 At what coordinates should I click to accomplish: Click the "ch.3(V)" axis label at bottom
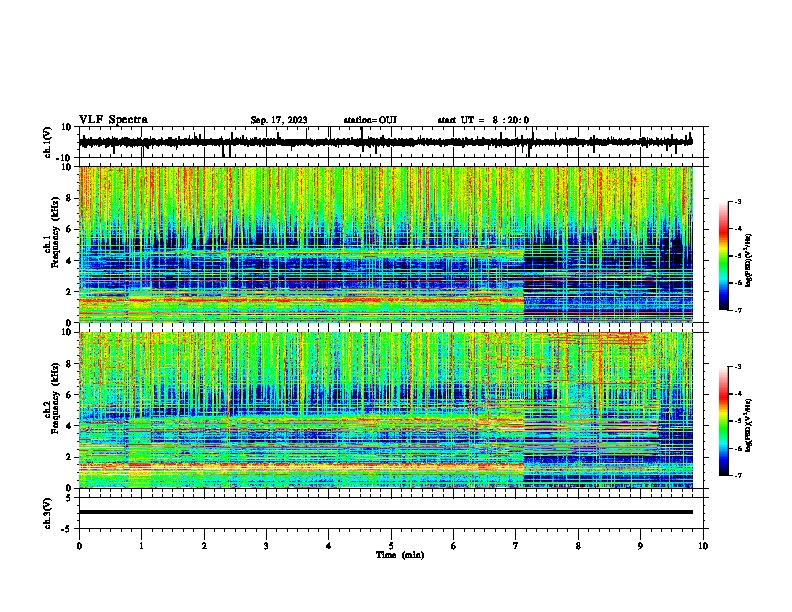pos(48,514)
